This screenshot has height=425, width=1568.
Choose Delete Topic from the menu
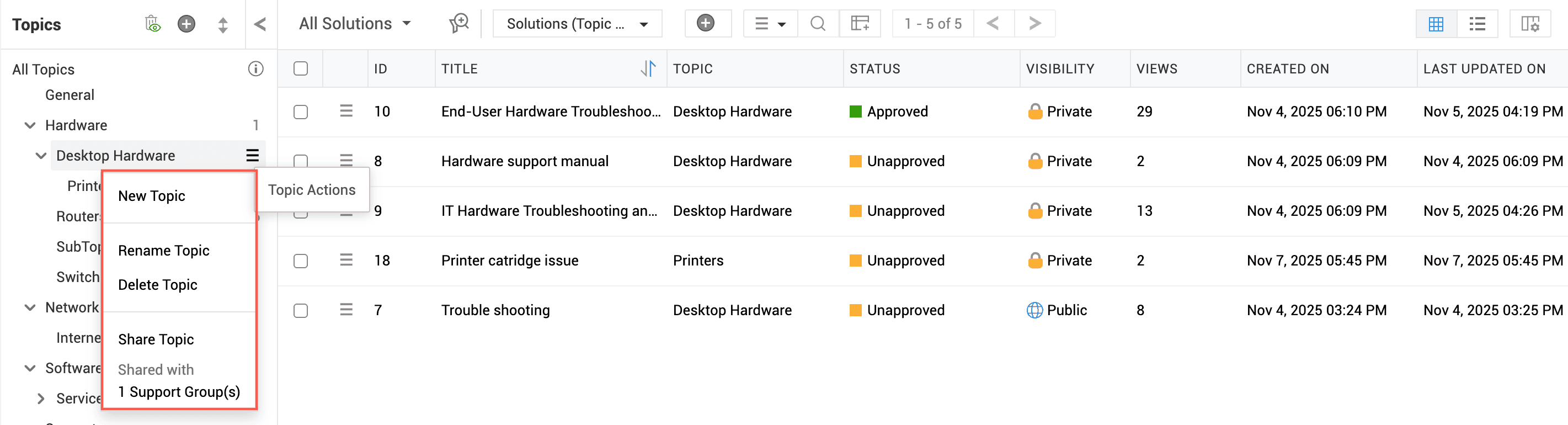pyautogui.click(x=158, y=285)
